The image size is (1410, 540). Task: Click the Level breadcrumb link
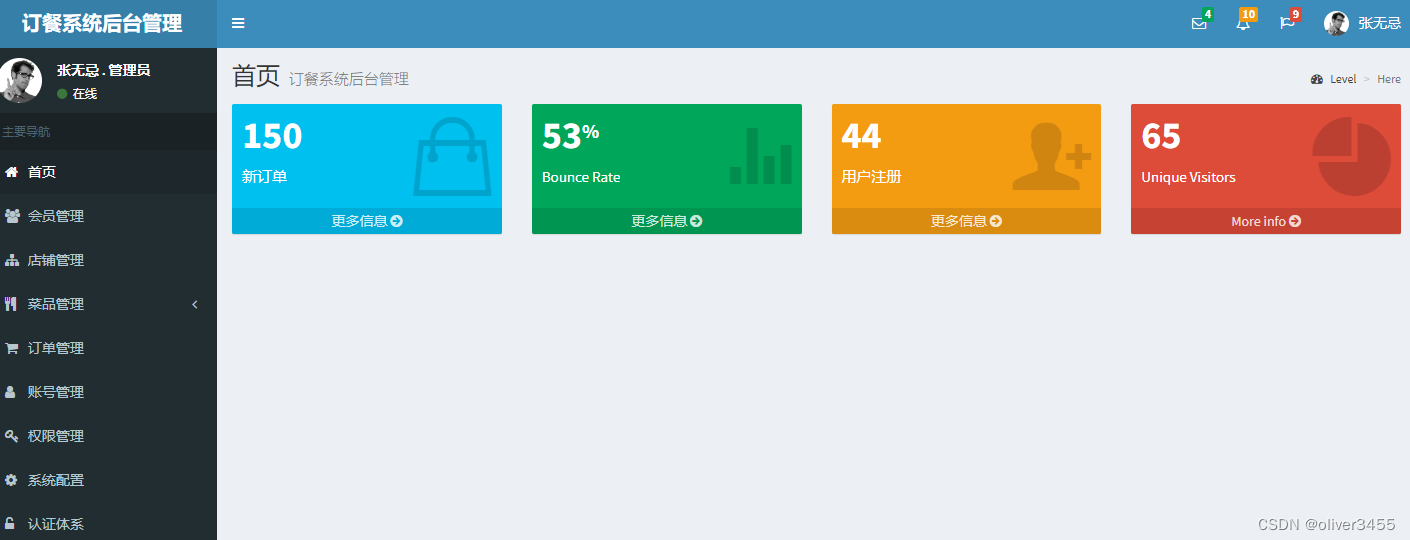(1343, 79)
